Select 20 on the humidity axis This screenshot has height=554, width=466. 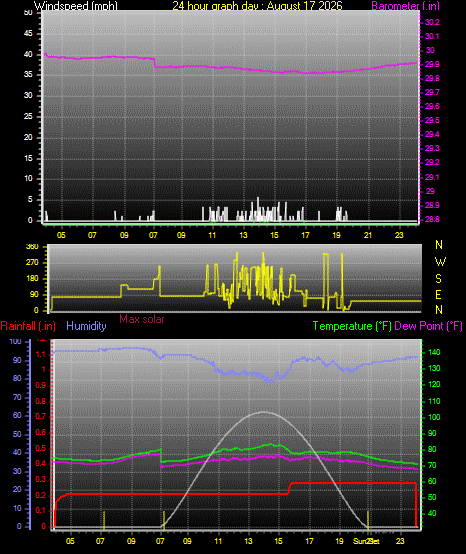click(17, 490)
